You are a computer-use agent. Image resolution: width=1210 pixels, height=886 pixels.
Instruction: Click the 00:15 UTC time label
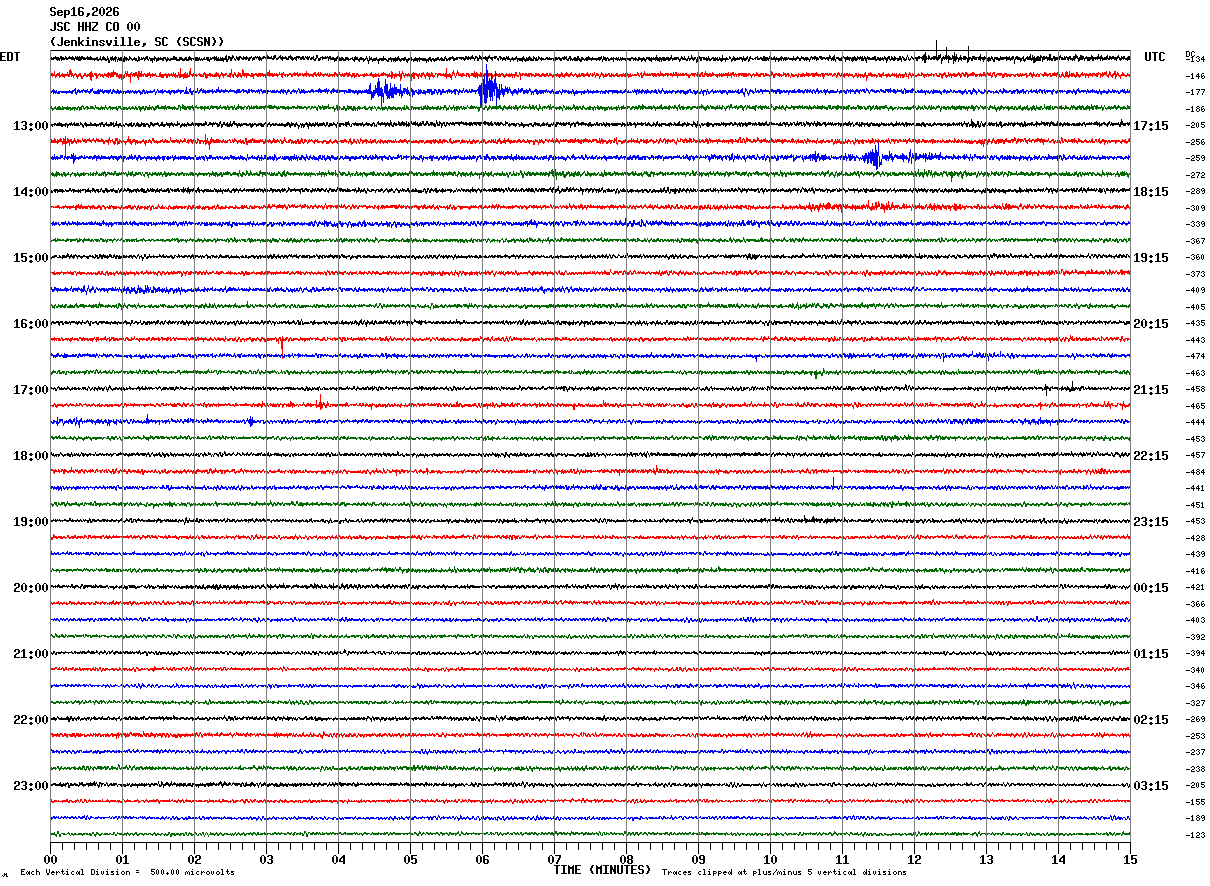1150,588
